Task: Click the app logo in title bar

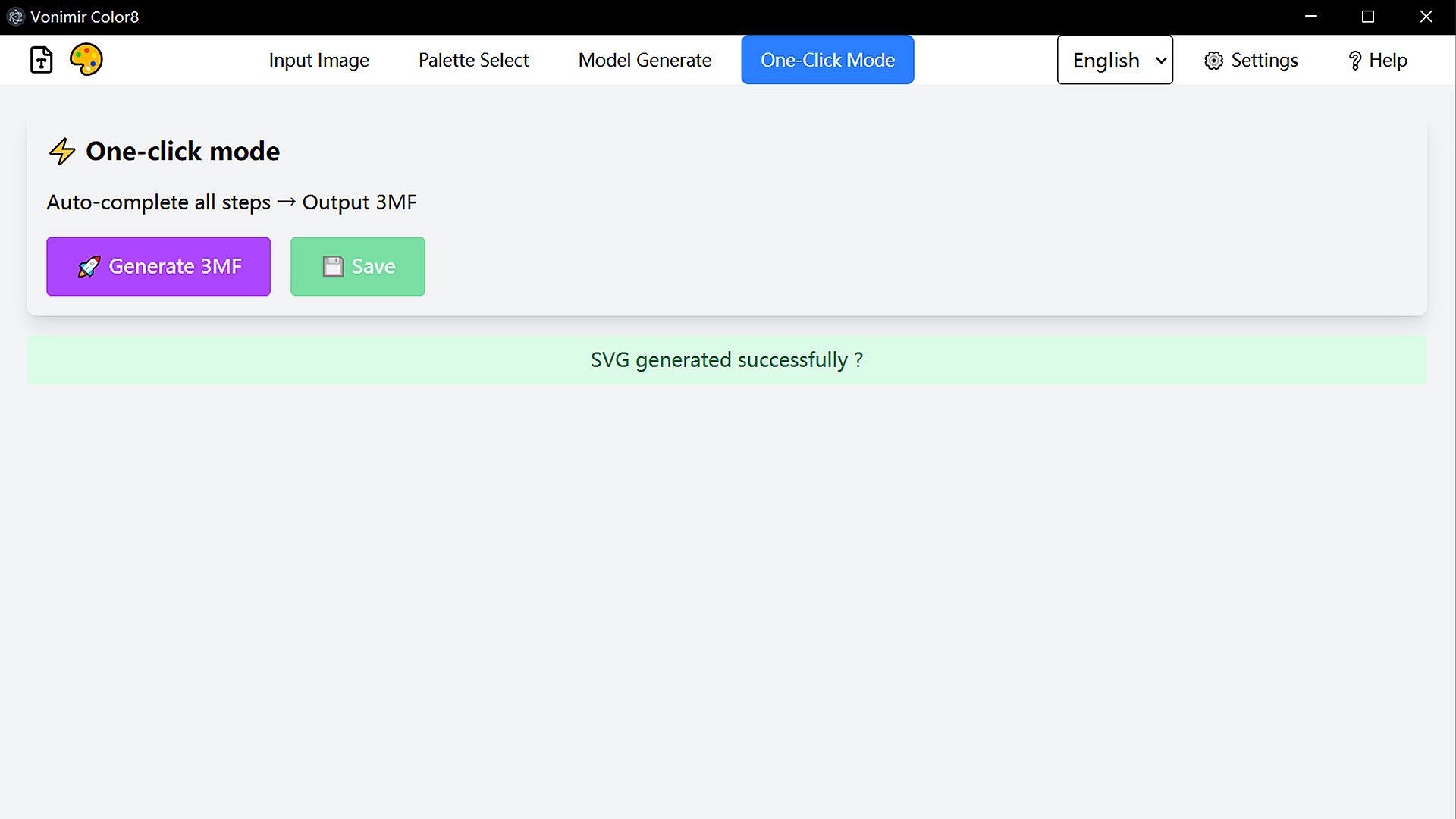Action: pos(15,17)
